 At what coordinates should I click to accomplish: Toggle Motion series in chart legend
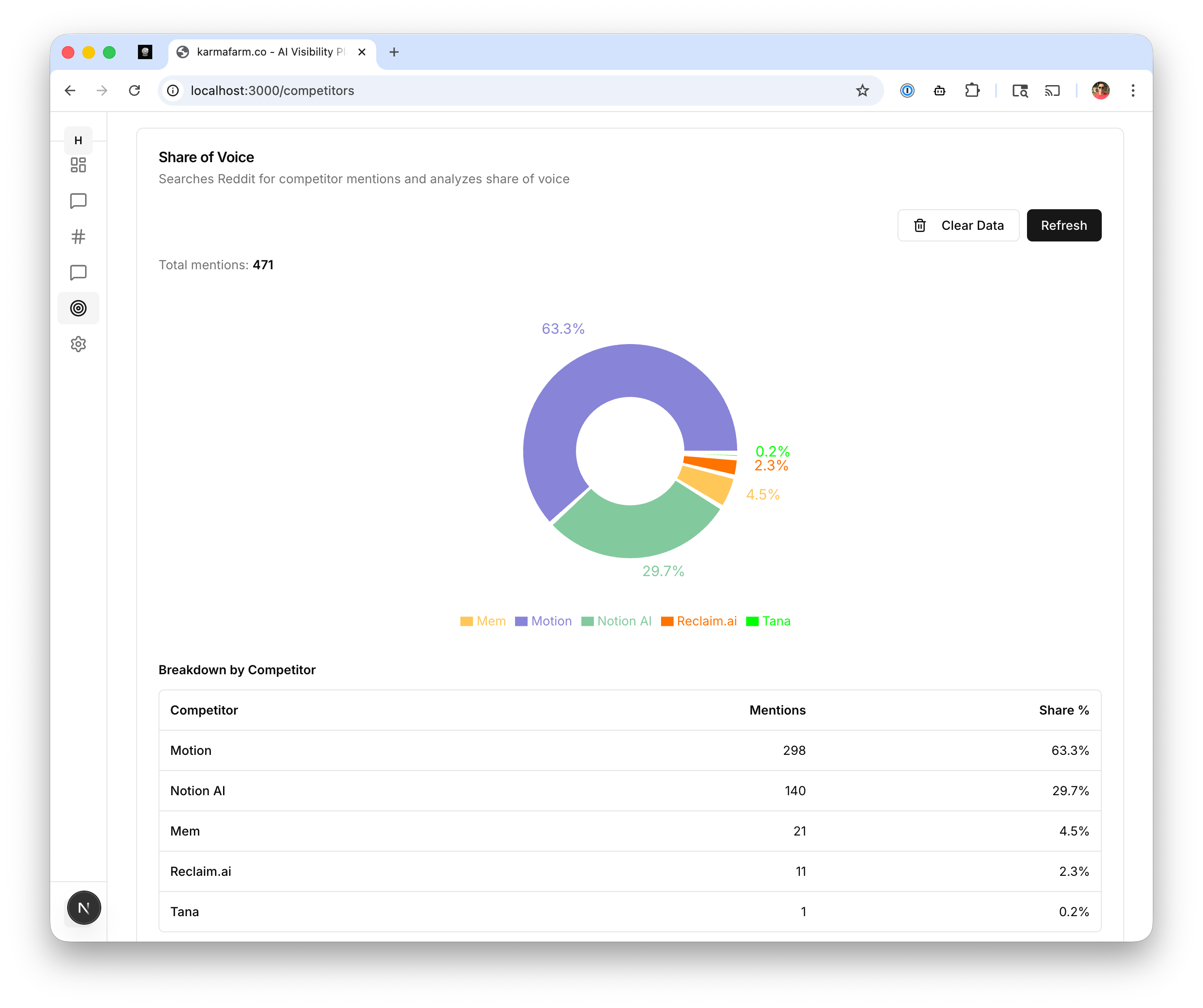pos(543,621)
